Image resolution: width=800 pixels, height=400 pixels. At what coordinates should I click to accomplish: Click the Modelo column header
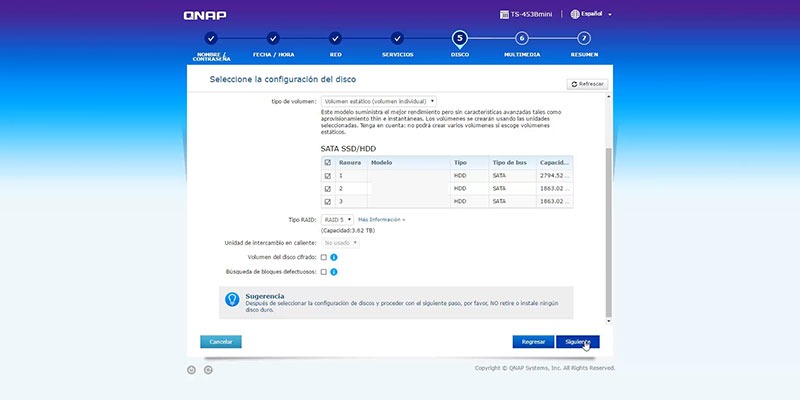coord(409,163)
